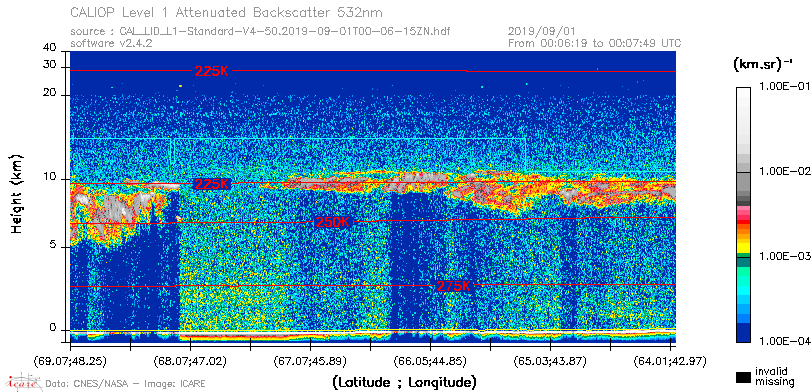Click the x-axis label '(67.07;45.89)'
811x392 pixels.
click(310, 360)
